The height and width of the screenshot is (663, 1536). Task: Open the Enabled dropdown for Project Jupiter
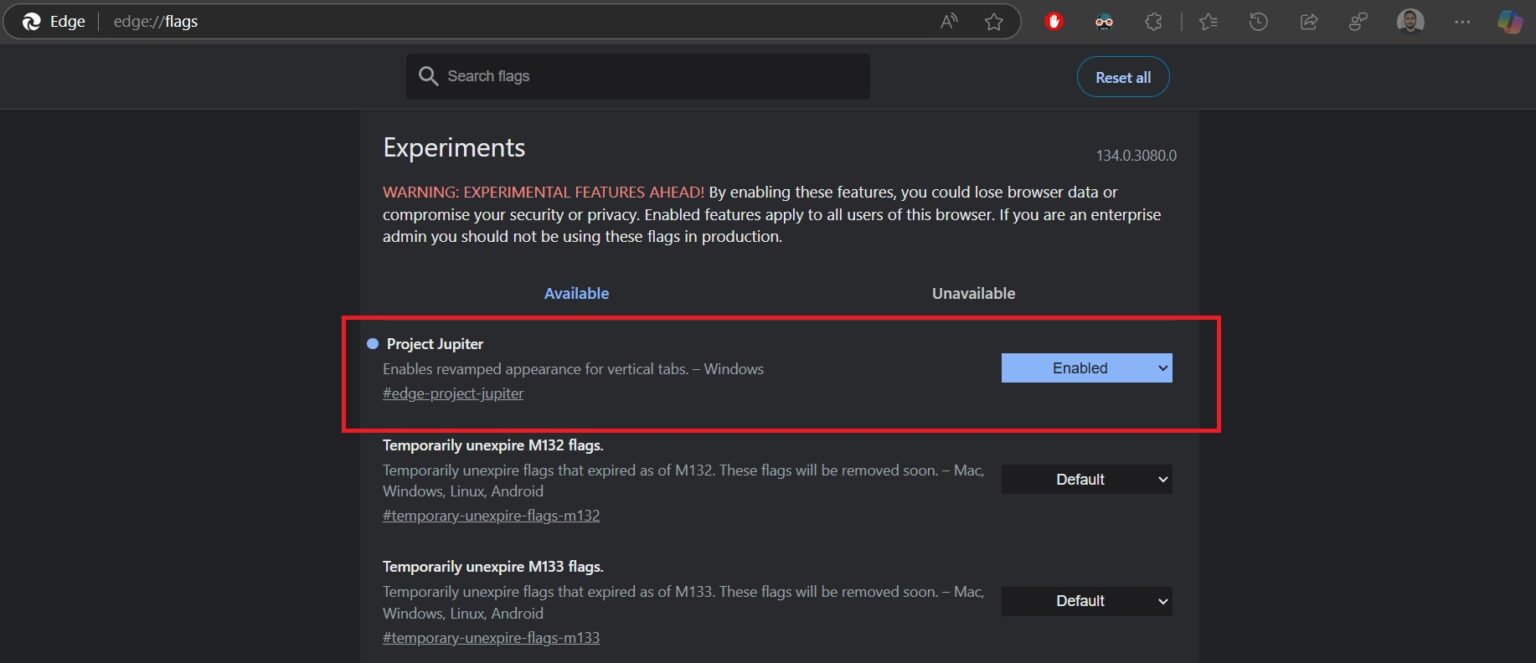point(1086,367)
